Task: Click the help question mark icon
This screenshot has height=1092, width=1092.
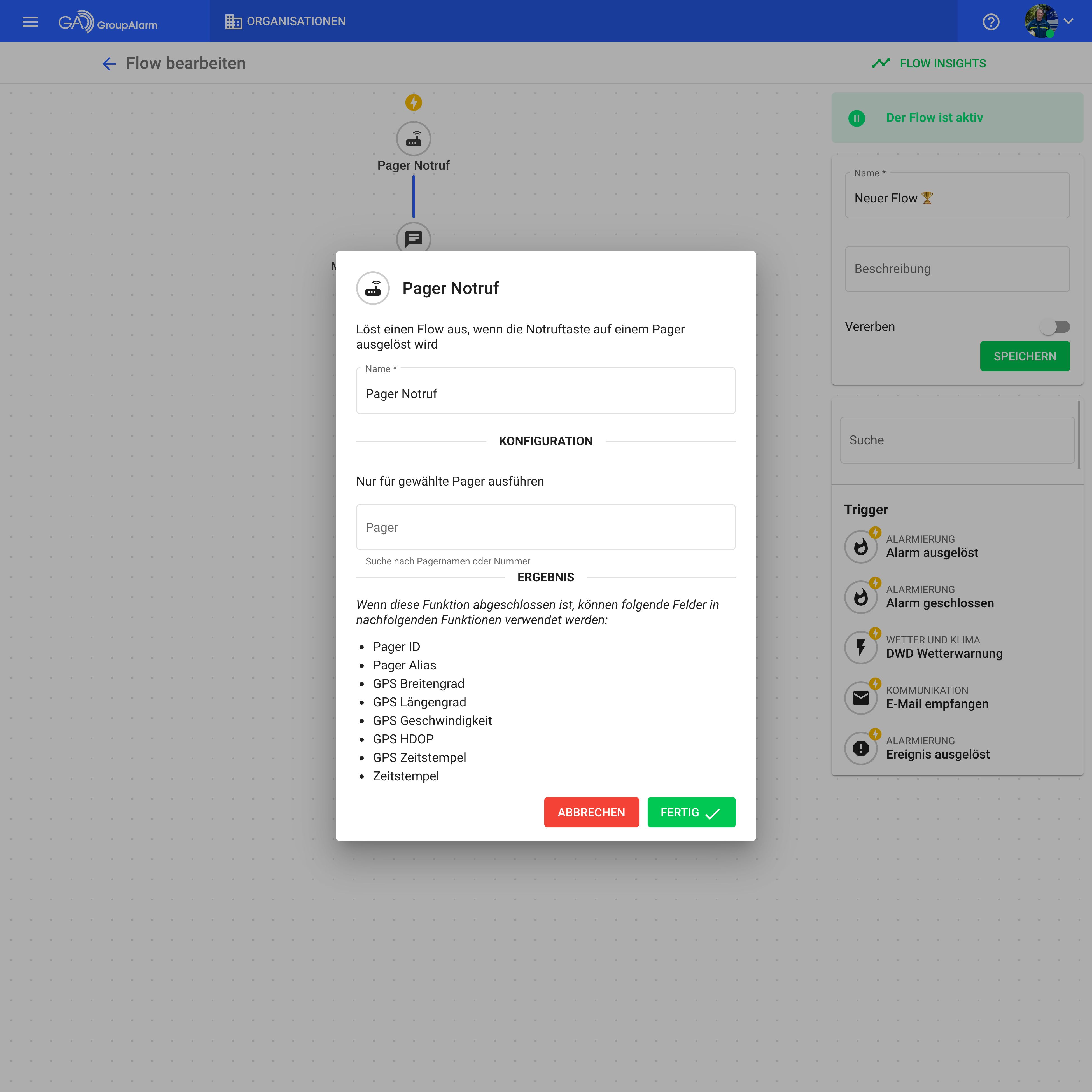Action: [991, 22]
